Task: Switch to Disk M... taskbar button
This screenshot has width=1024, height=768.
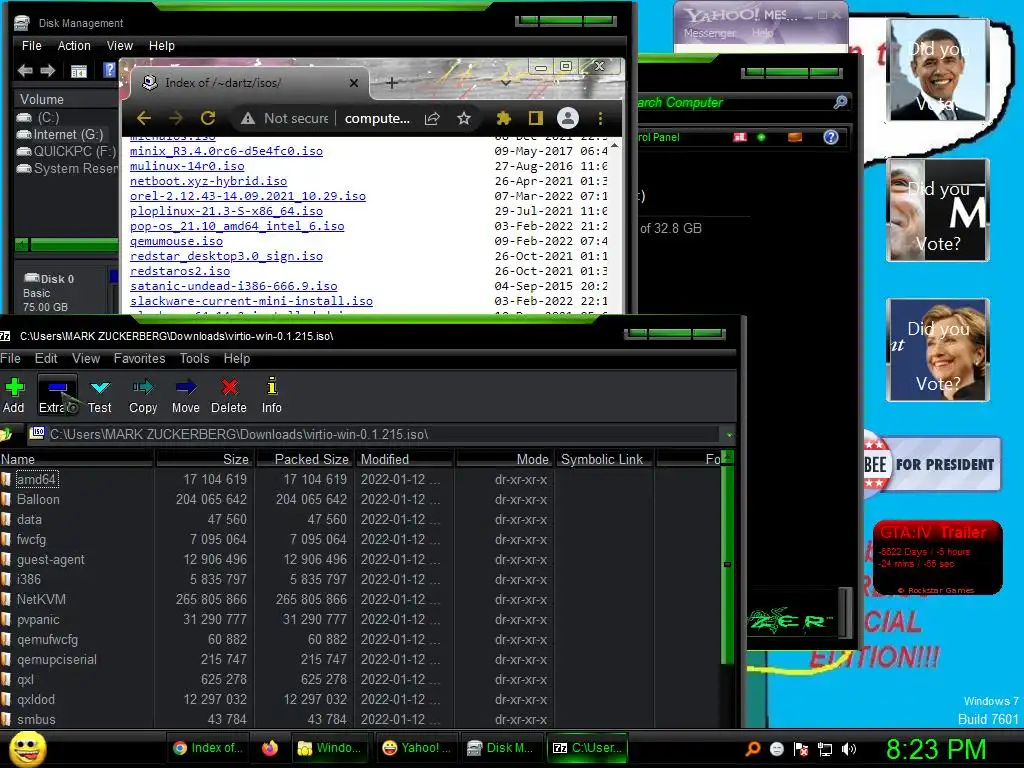Action: (500, 748)
